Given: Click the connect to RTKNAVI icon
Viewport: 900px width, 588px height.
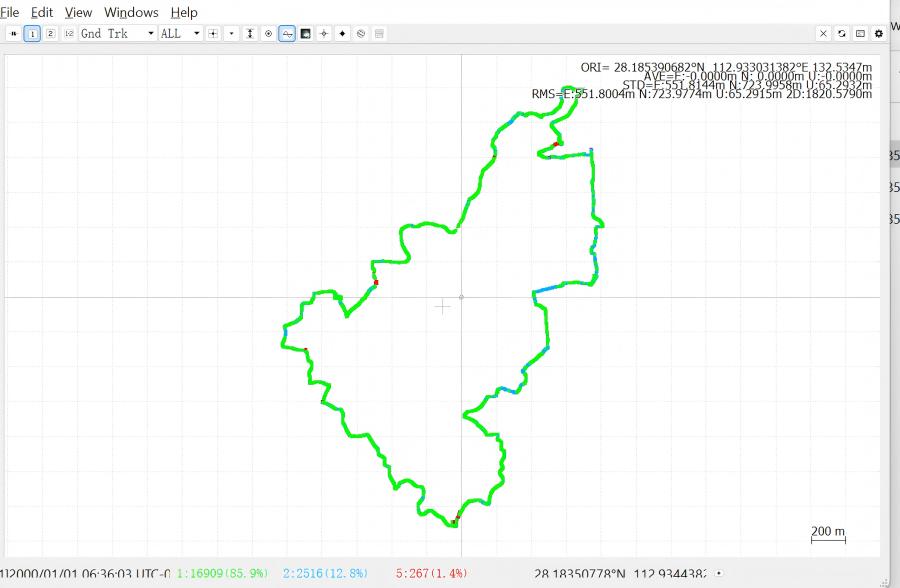Looking at the screenshot, I should pos(14,33).
